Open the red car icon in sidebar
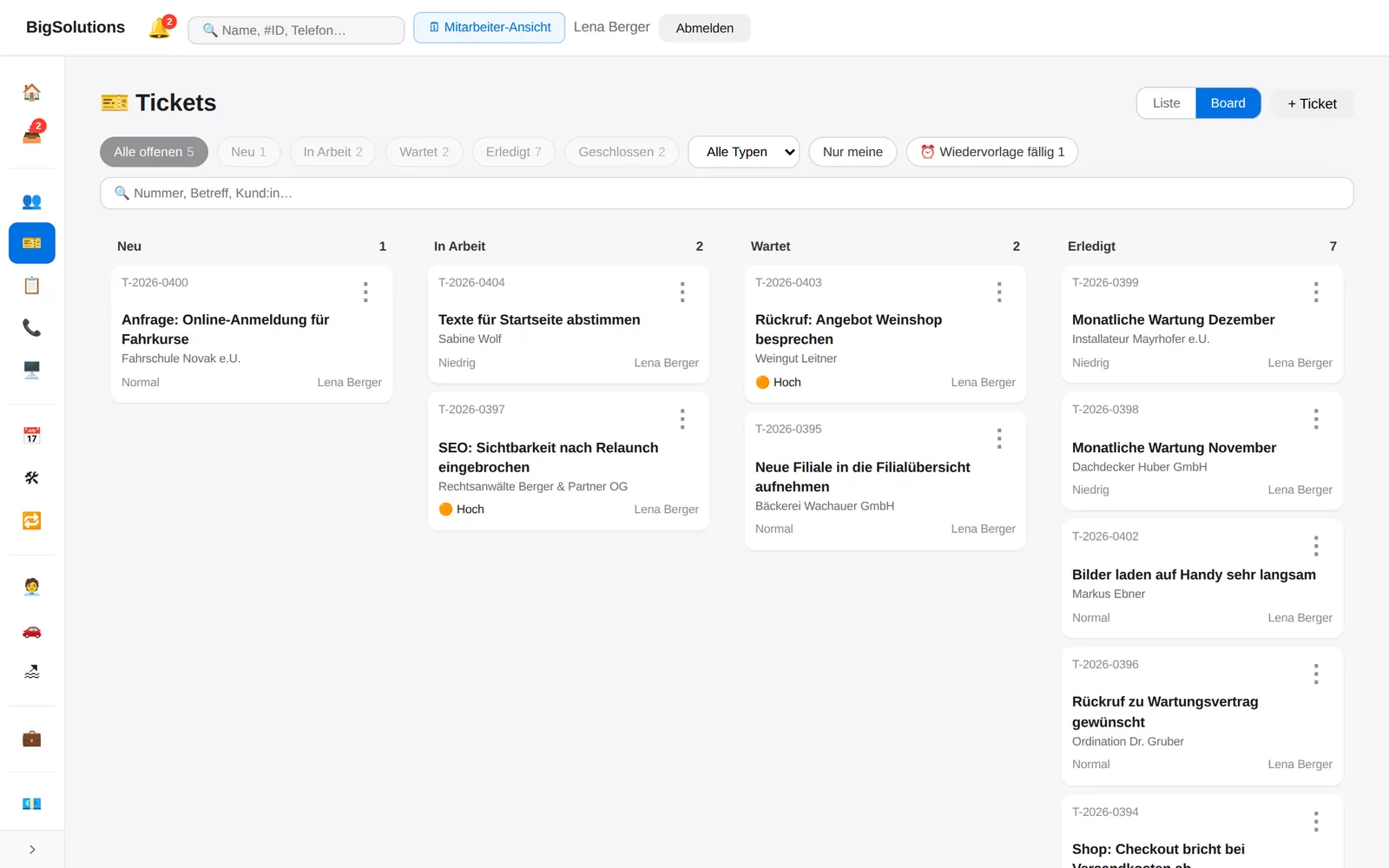 pyautogui.click(x=32, y=630)
